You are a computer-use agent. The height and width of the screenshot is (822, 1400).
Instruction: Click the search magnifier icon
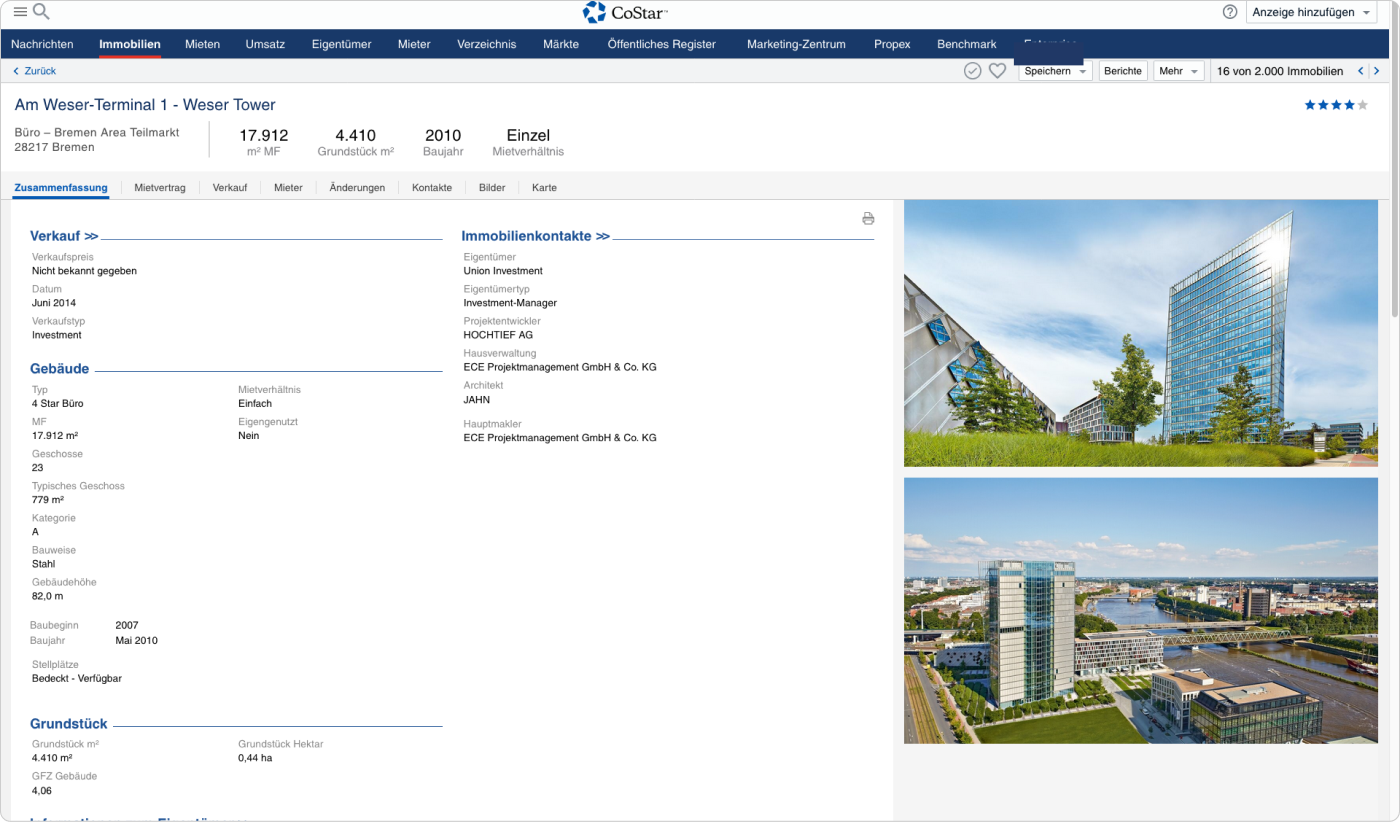[x=41, y=12]
